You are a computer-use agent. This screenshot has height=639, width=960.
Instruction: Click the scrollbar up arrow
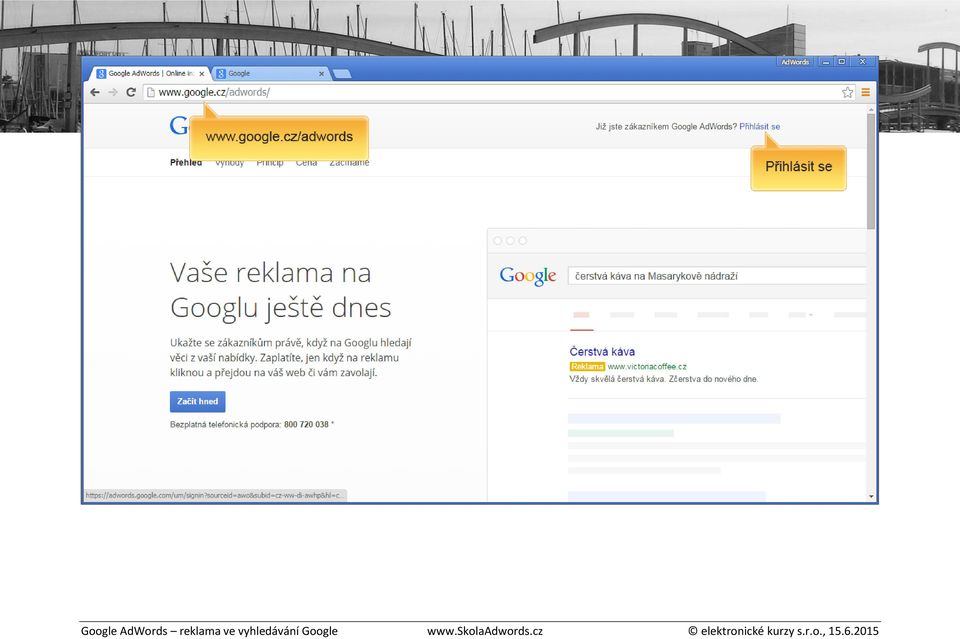[x=871, y=110]
